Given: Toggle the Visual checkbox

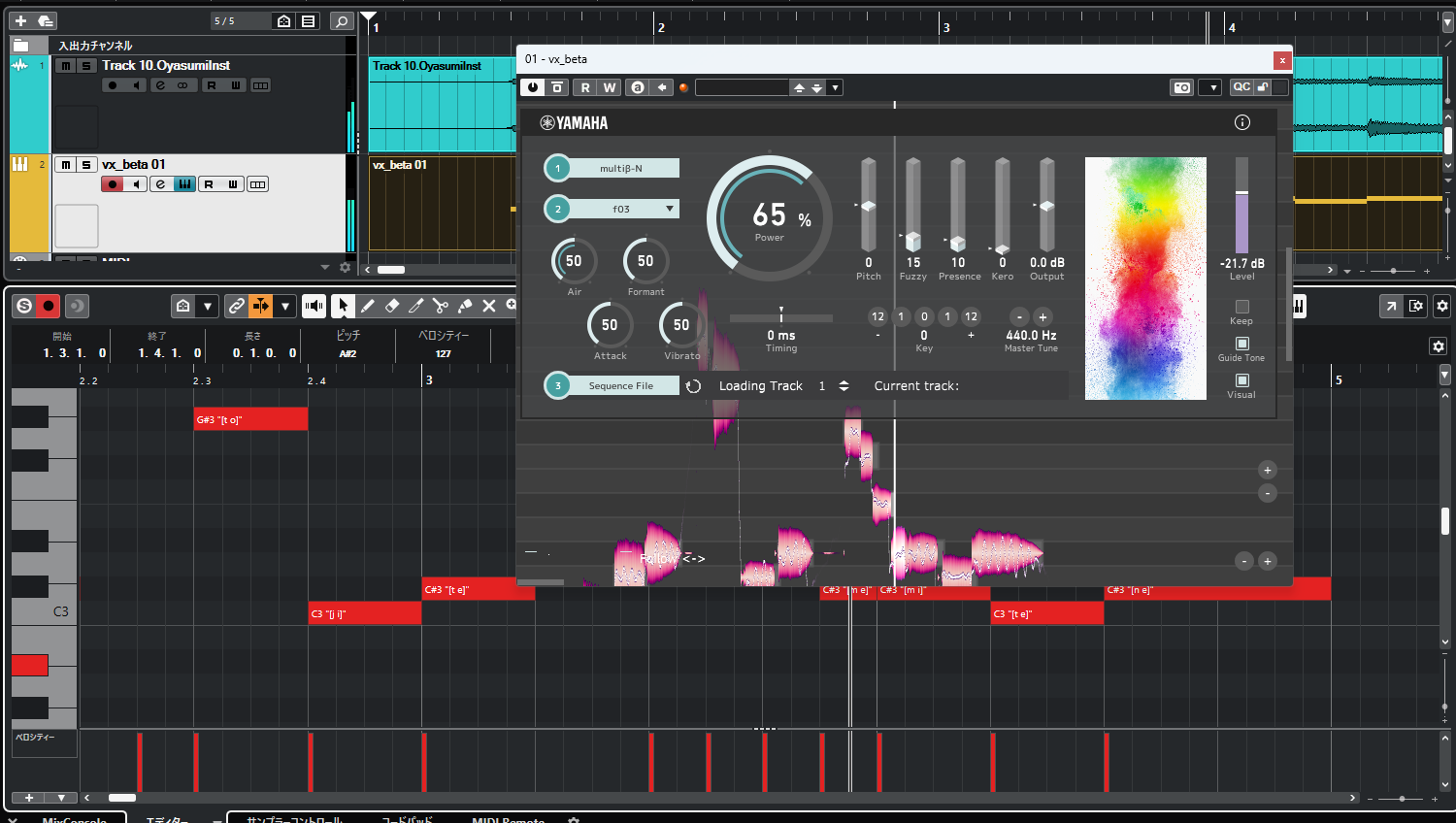Looking at the screenshot, I should tap(1241, 380).
